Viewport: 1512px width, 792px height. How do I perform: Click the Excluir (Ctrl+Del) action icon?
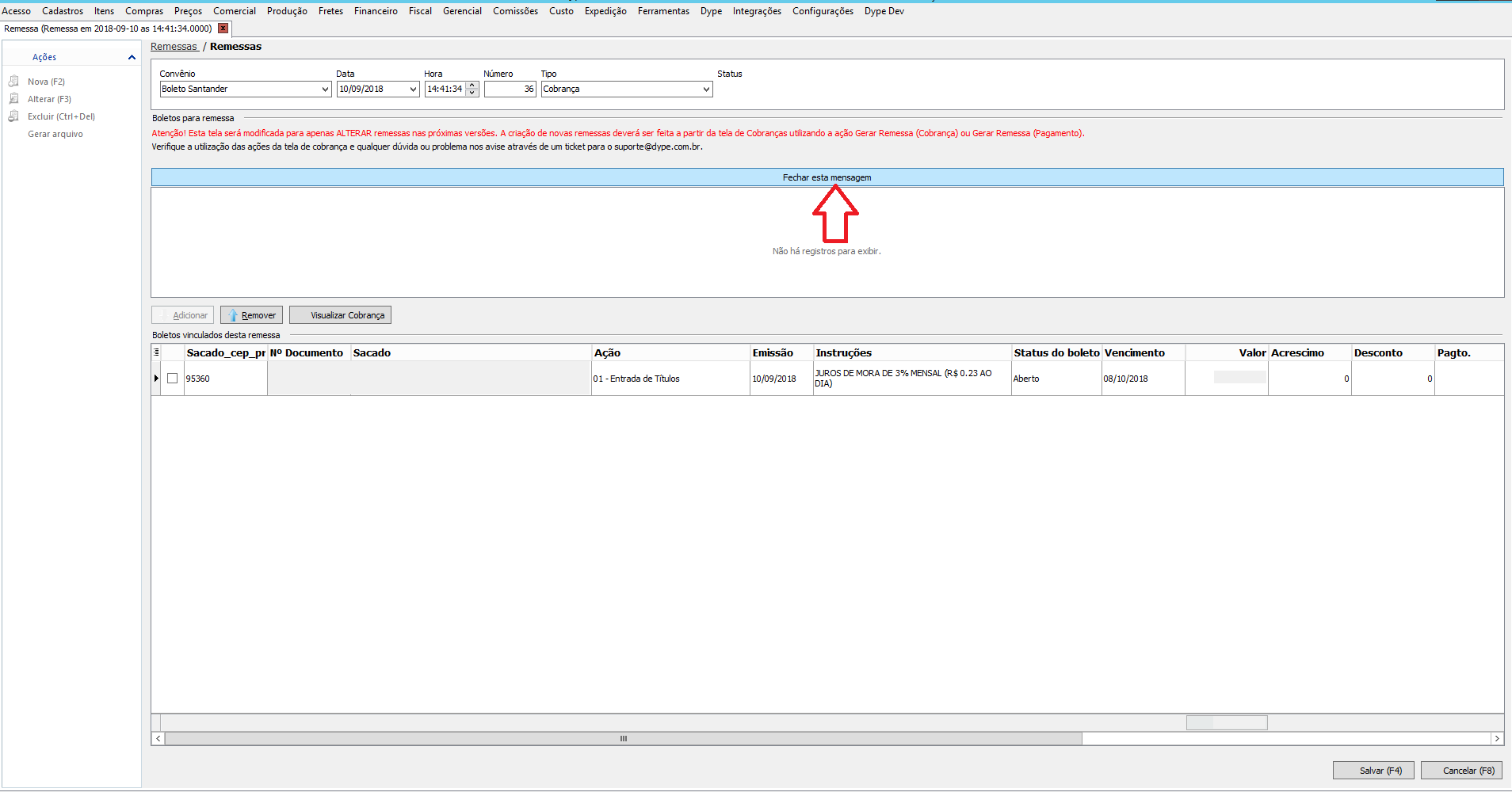coord(13,116)
